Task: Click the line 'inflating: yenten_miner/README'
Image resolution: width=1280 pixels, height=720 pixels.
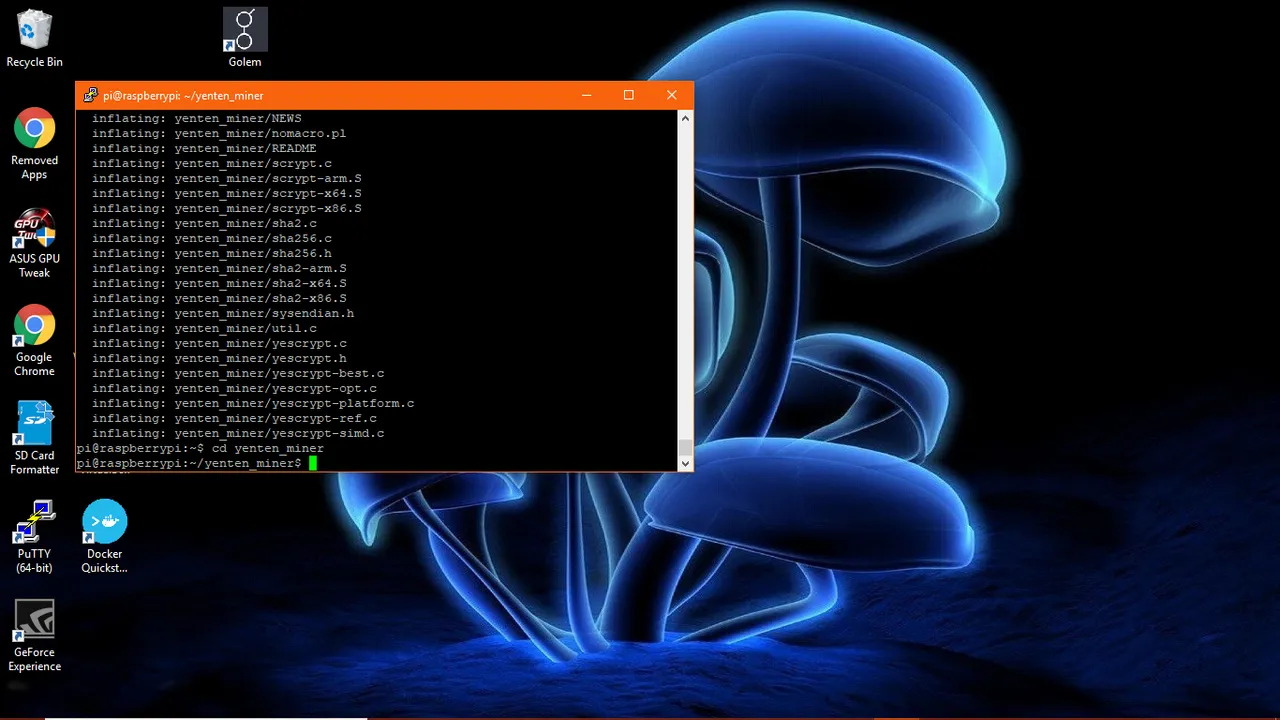Action: click(x=204, y=148)
